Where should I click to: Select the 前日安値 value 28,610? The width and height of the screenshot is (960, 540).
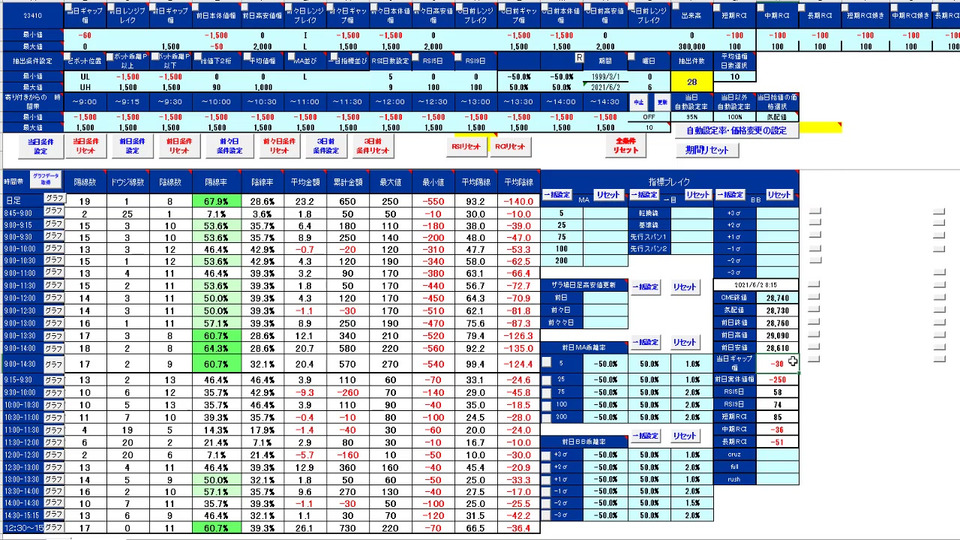778,348
